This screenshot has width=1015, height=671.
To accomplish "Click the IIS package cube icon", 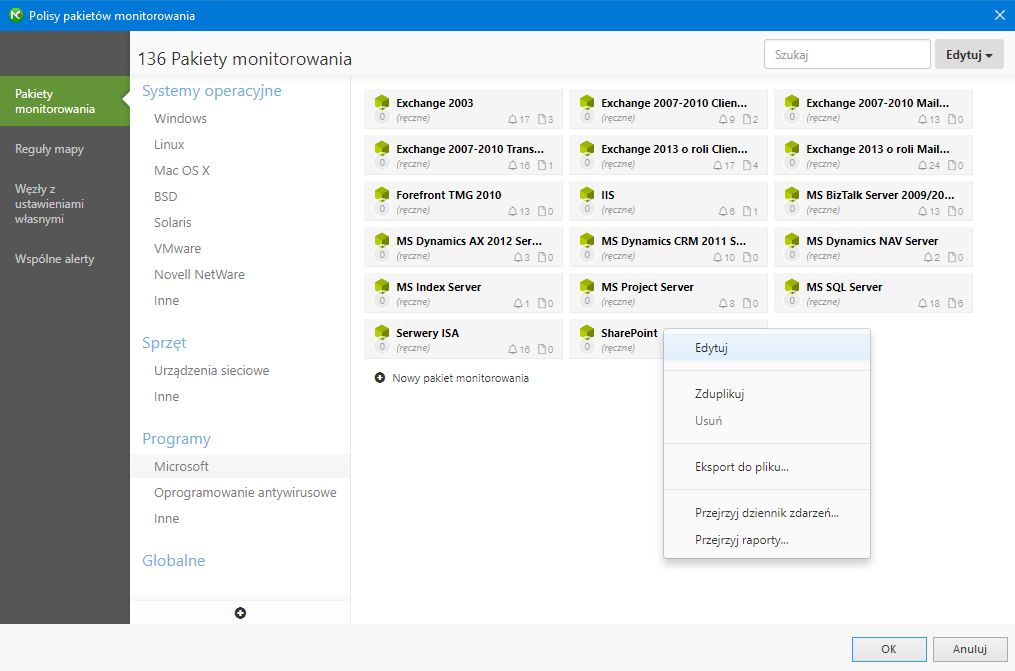I will click(x=586, y=194).
